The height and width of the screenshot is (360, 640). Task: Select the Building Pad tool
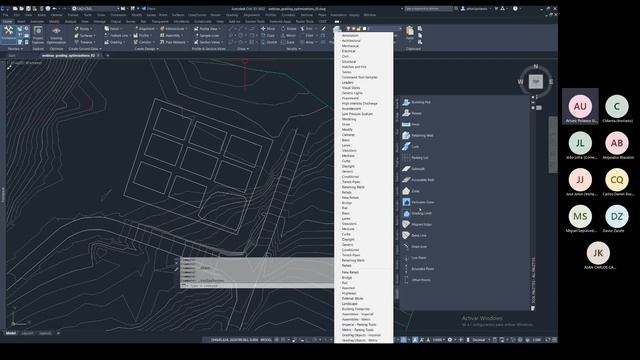pyautogui.click(x=416, y=102)
